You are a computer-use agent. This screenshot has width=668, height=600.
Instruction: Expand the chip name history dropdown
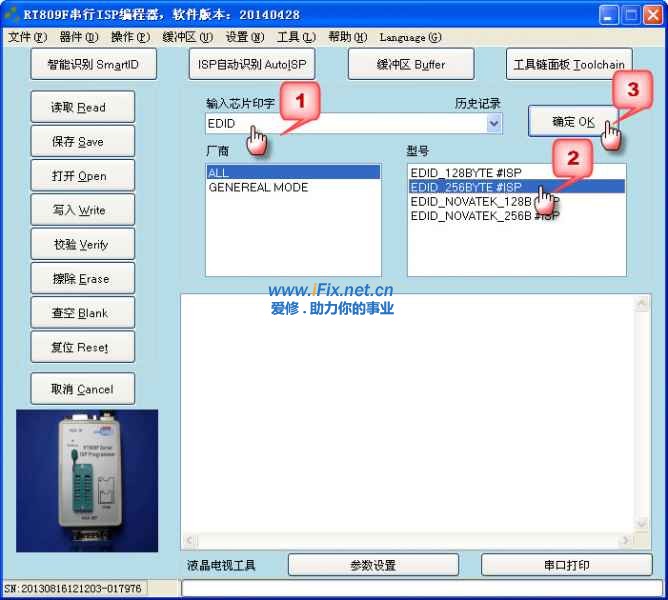[493, 124]
